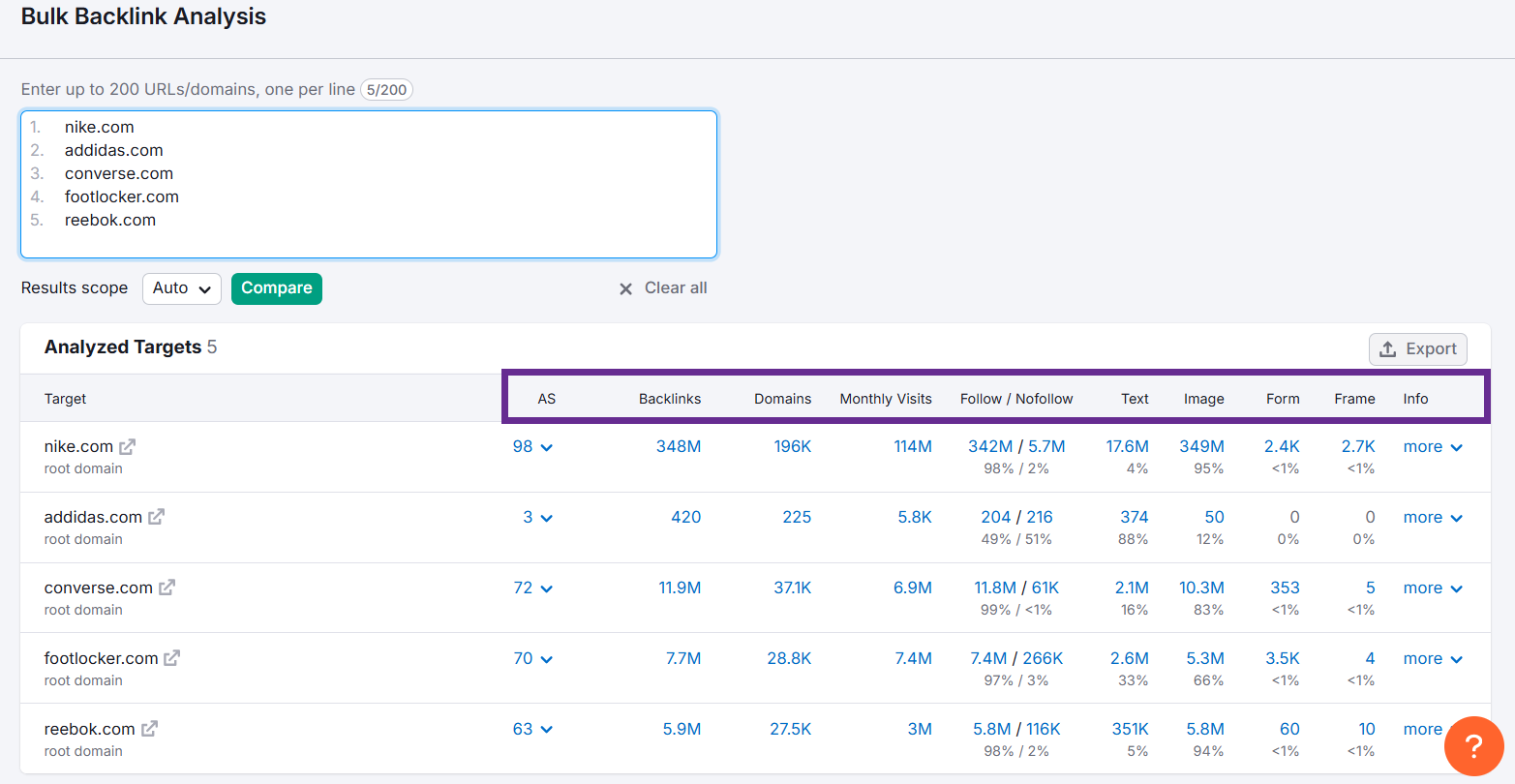1515x784 pixels.
Task: Open nike.com domains value 196K
Action: tap(793, 446)
